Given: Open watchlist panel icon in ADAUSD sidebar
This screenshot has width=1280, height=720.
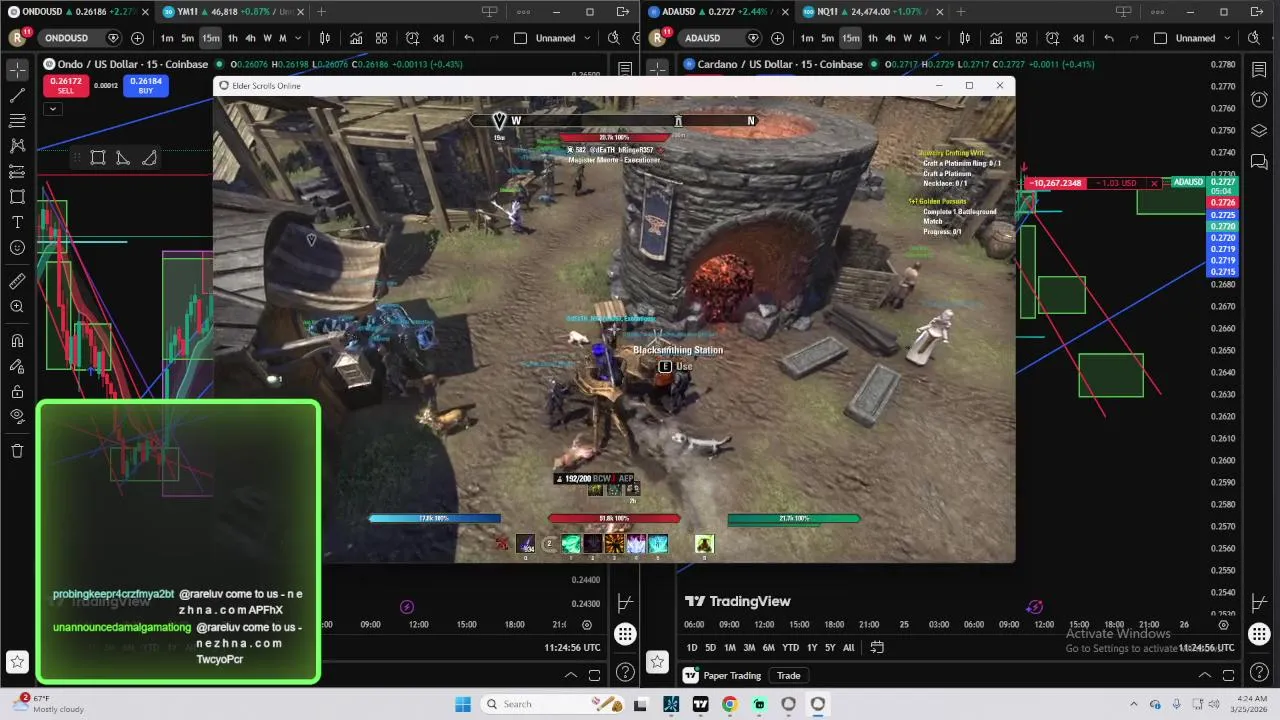Looking at the screenshot, I should [x=1259, y=69].
